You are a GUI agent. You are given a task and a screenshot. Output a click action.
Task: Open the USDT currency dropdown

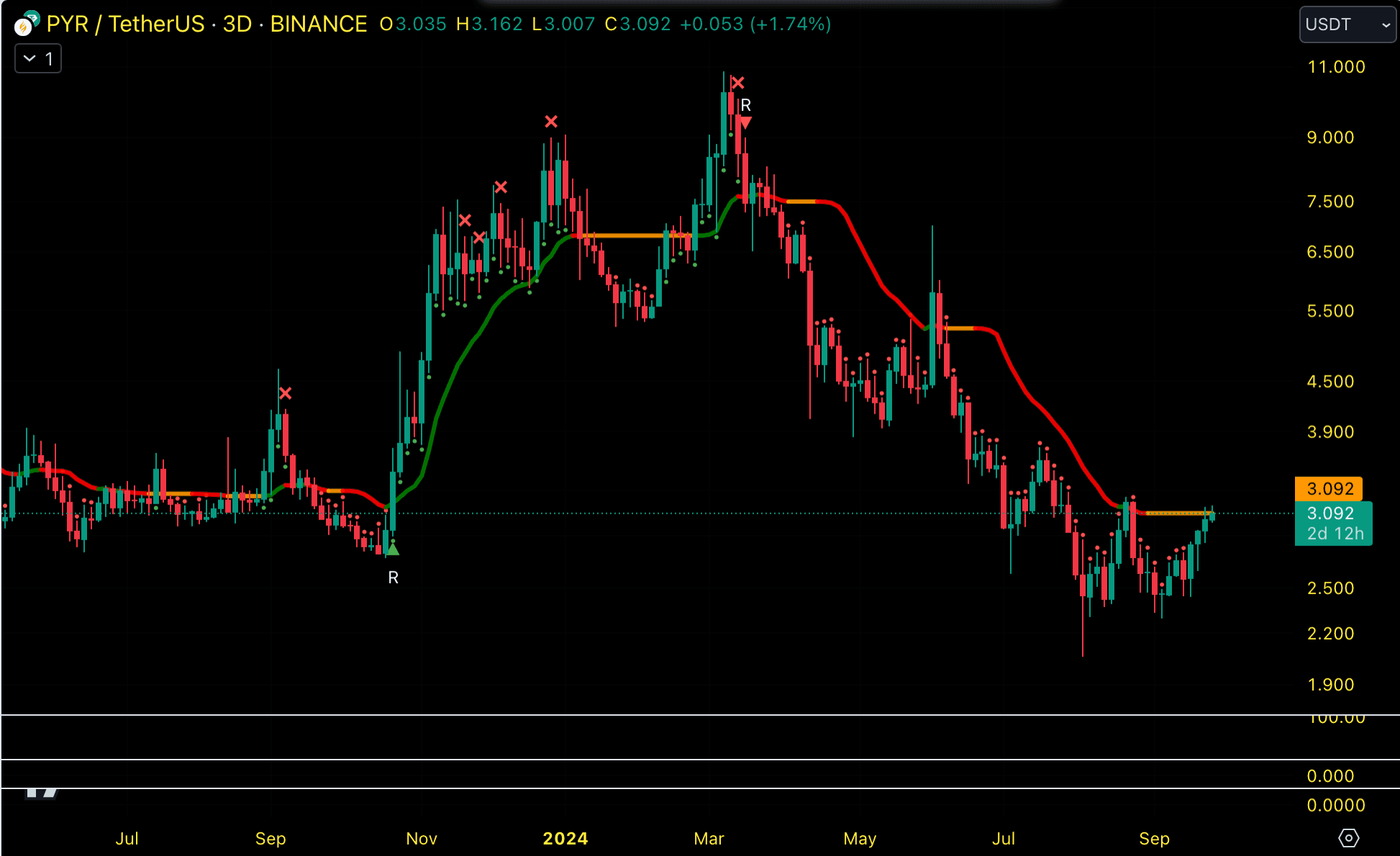tap(1347, 24)
